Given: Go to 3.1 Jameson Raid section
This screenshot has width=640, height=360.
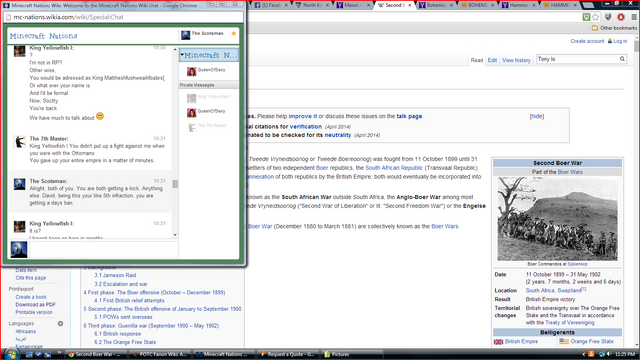Looking at the screenshot, I should click(x=115, y=276).
